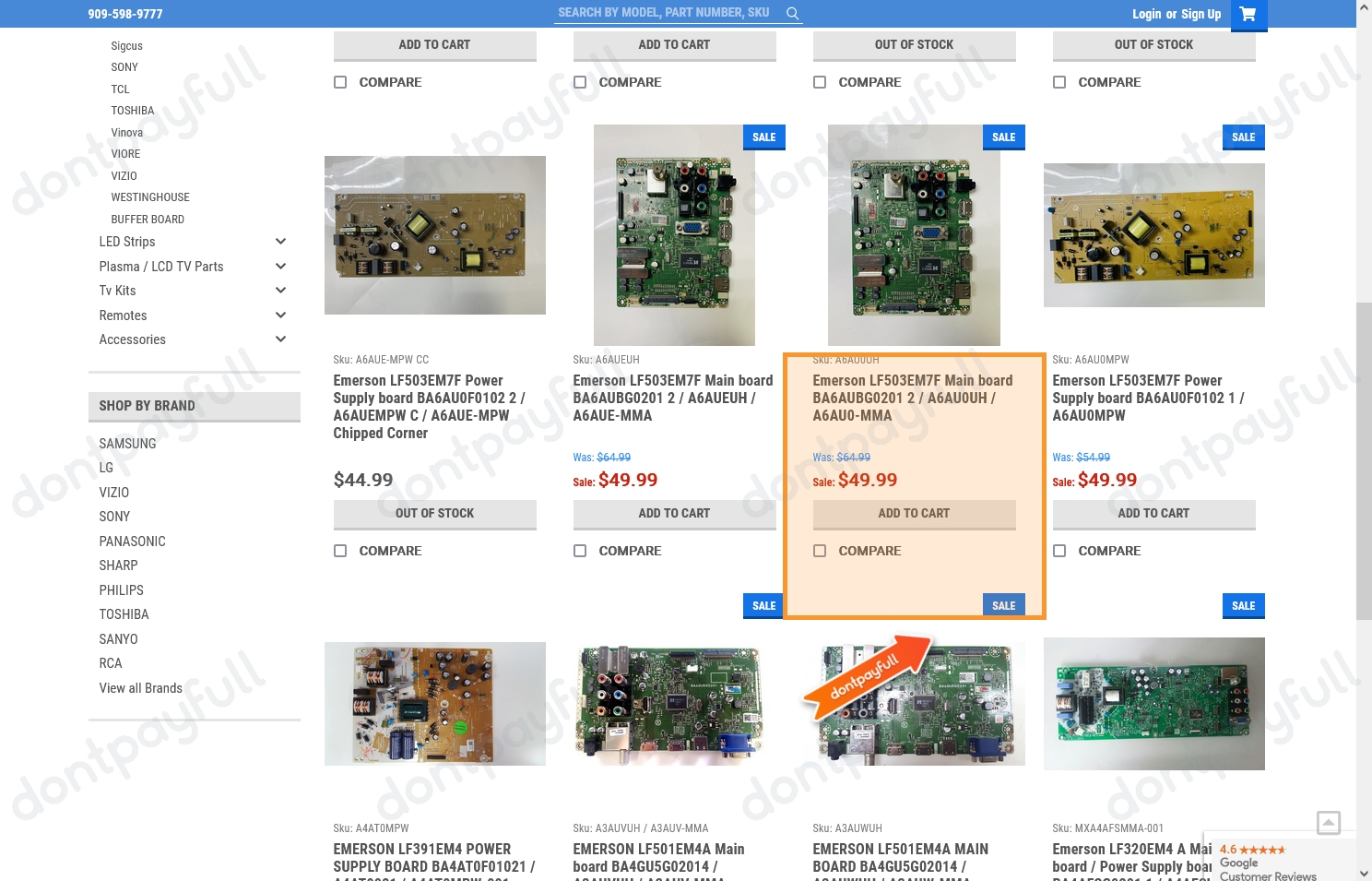Check the top row fourth Compare checkbox
This screenshot has width=1372, height=881.
1059,82
